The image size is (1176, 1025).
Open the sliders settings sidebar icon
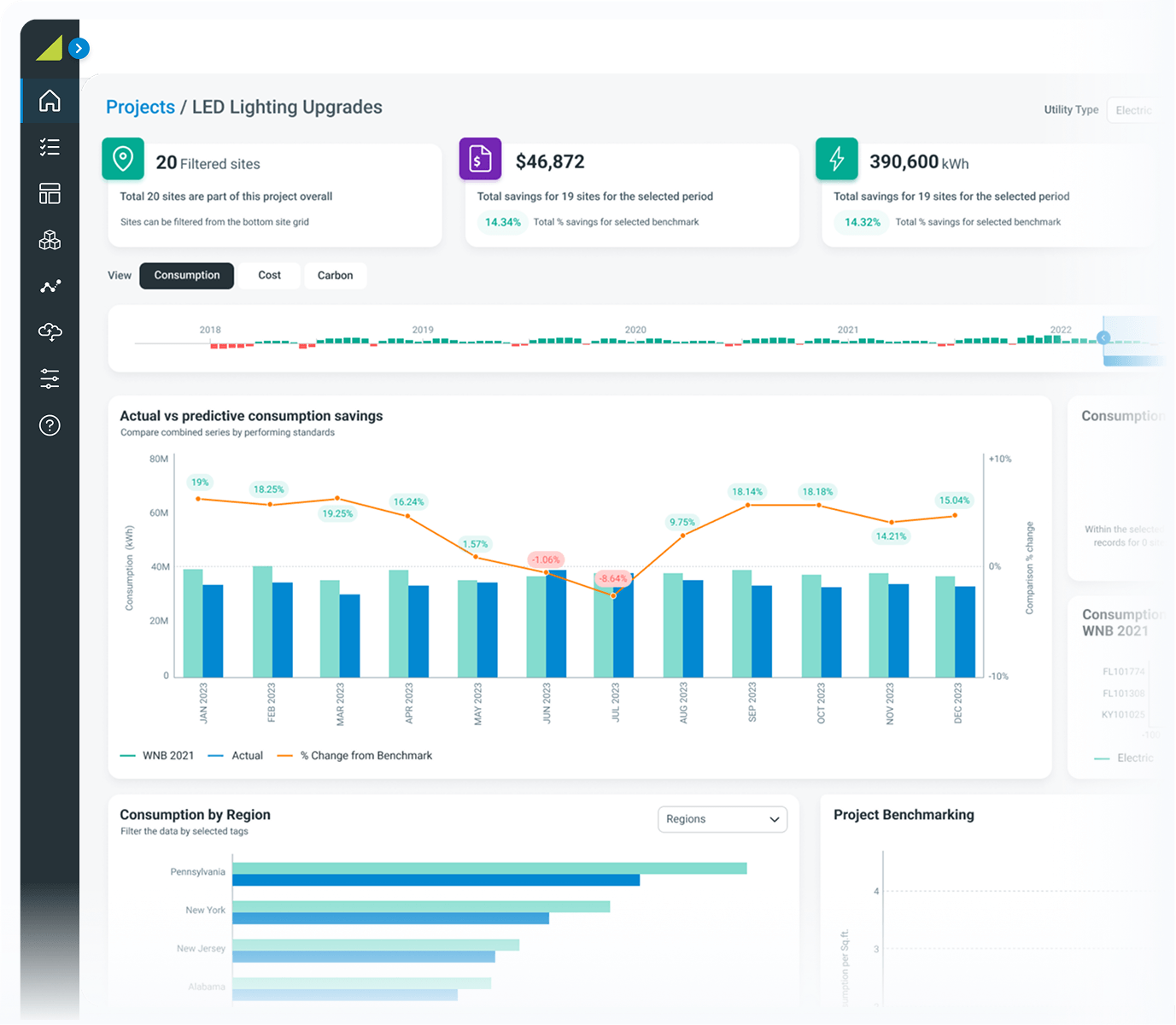pyautogui.click(x=50, y=378)
